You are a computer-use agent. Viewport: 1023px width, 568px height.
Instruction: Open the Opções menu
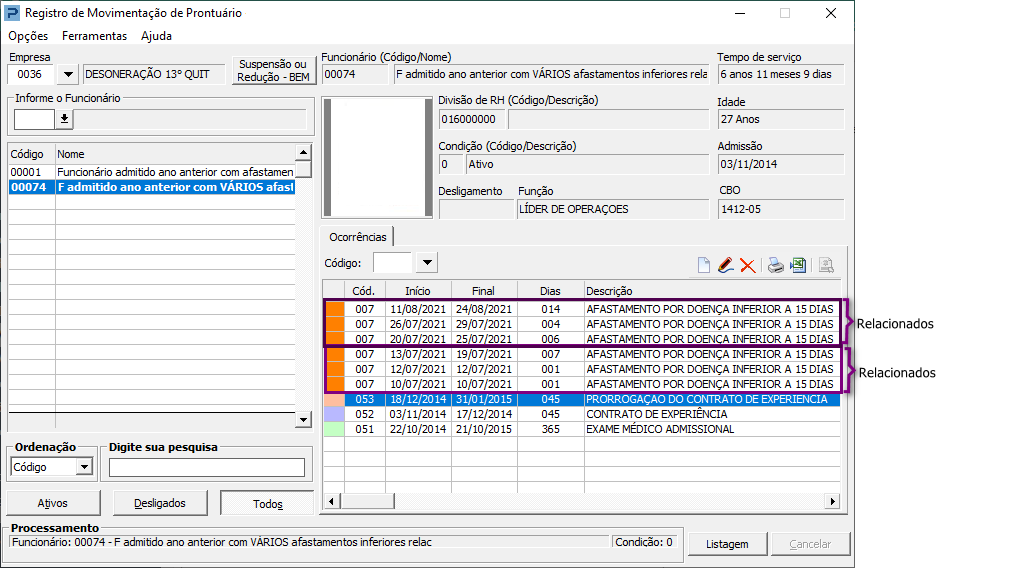pyautogui.click(x=28, y=36)
